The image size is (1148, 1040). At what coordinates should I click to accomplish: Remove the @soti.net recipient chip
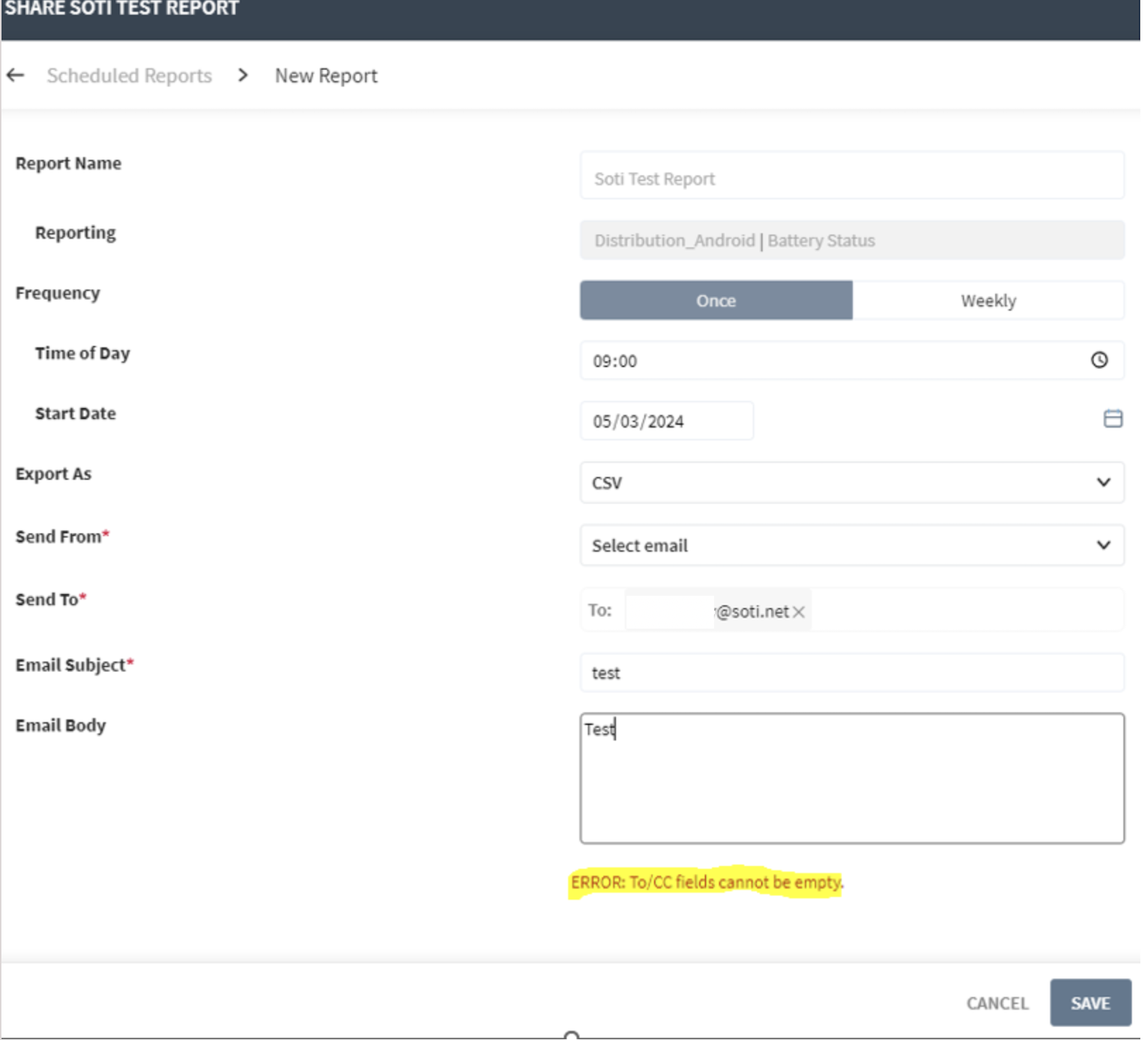pyautogui.click(x=799, y=612)
